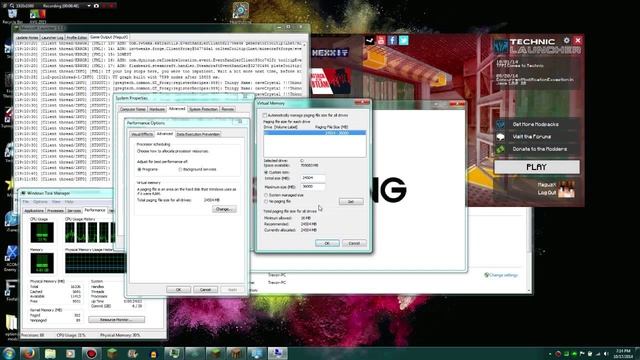Open Services tab in Task Manager
640x360 pixels.
point(74,211)
